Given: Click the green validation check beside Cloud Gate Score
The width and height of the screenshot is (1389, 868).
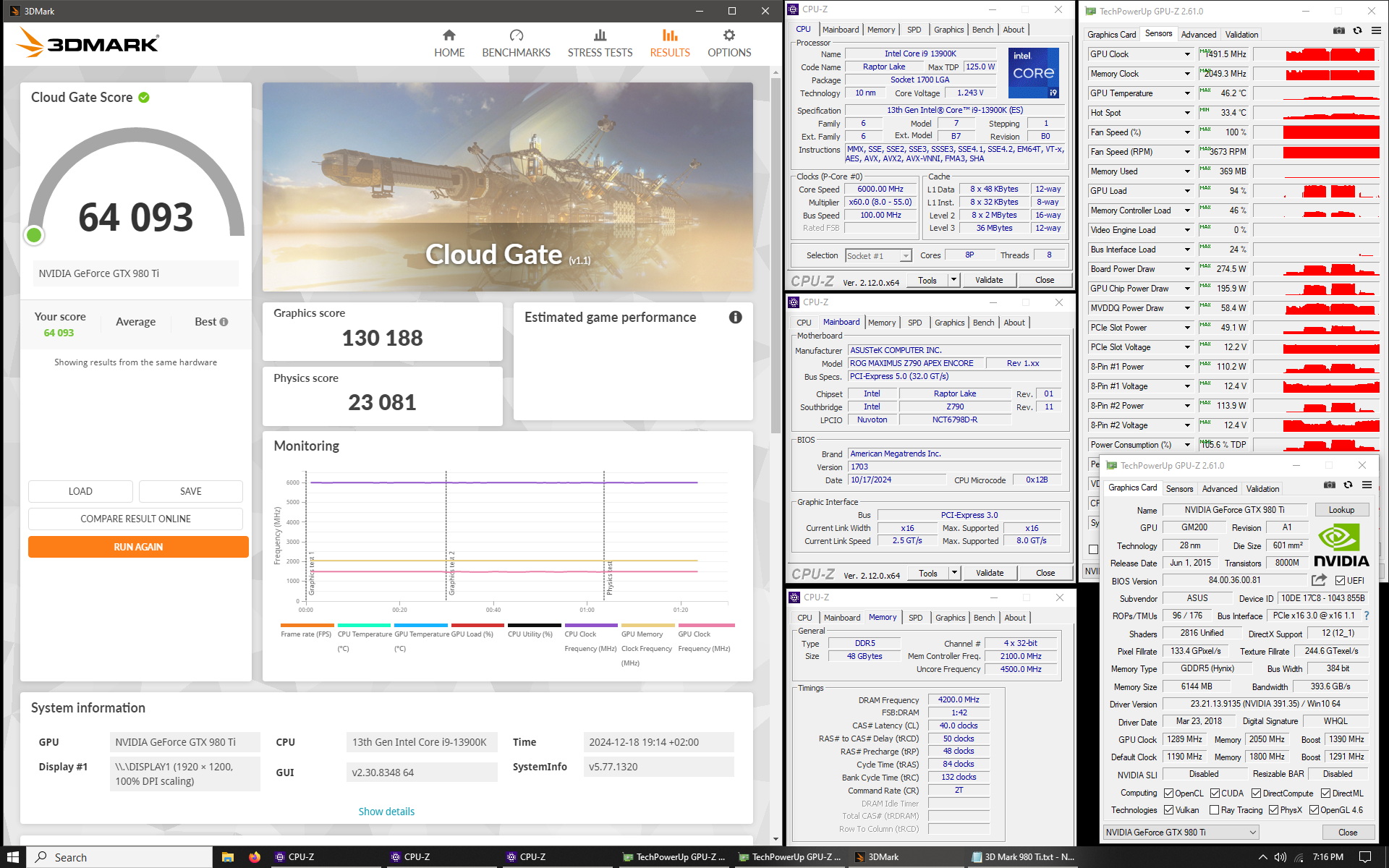Looking at the screenshot, I should point(144,97).
